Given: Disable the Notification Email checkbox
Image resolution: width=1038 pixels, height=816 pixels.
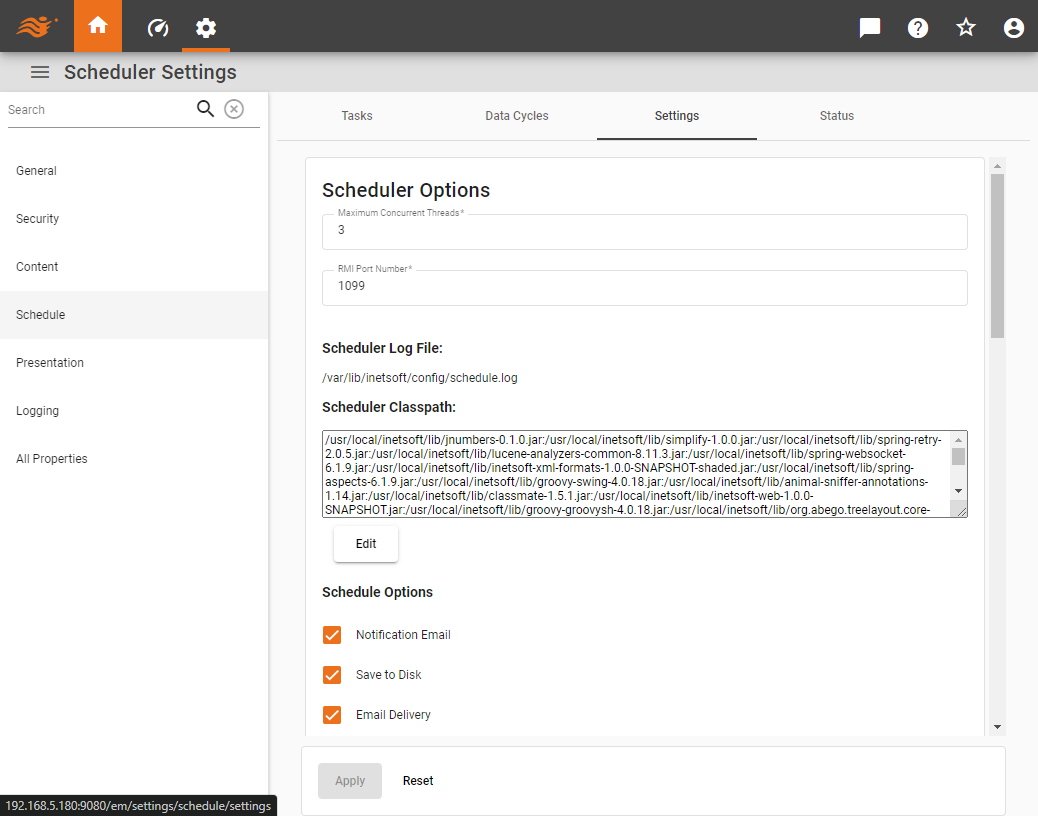Looking at the screenshot, I should (x=331, y=634).
